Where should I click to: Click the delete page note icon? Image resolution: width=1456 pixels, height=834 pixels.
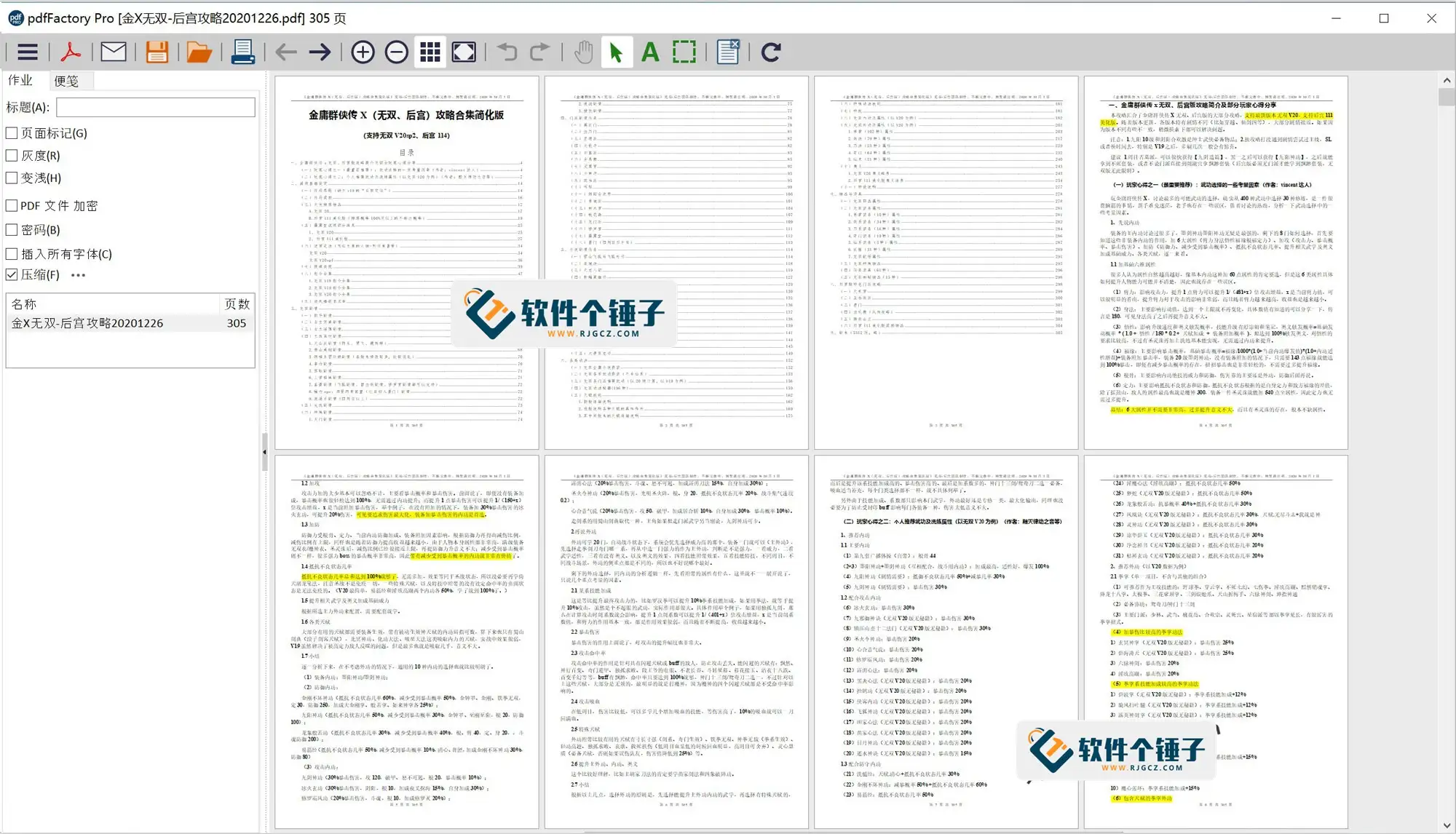point(728,52)
